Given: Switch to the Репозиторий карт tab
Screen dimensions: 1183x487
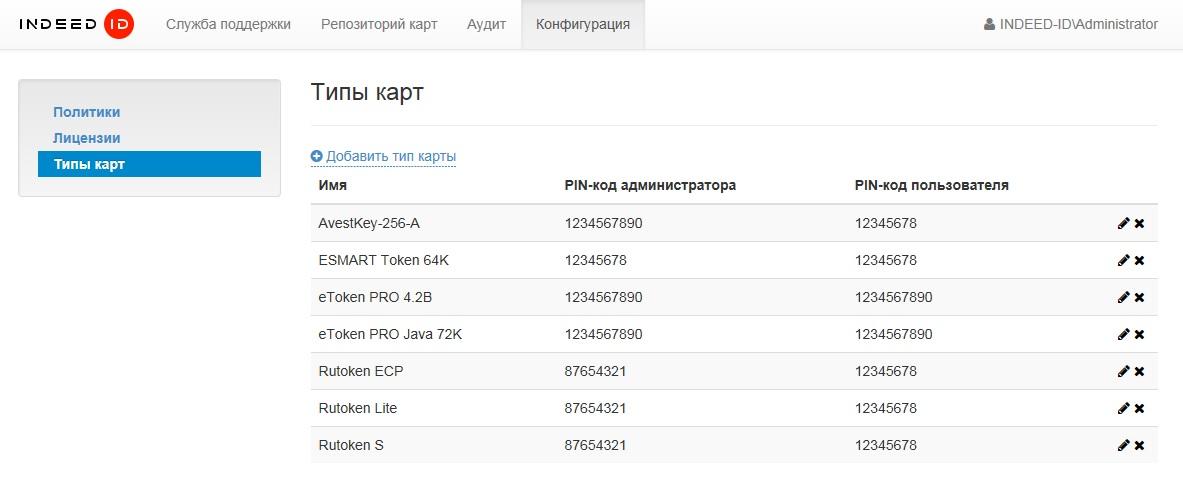Looking at the screenshot, I should tap(379, 24).
